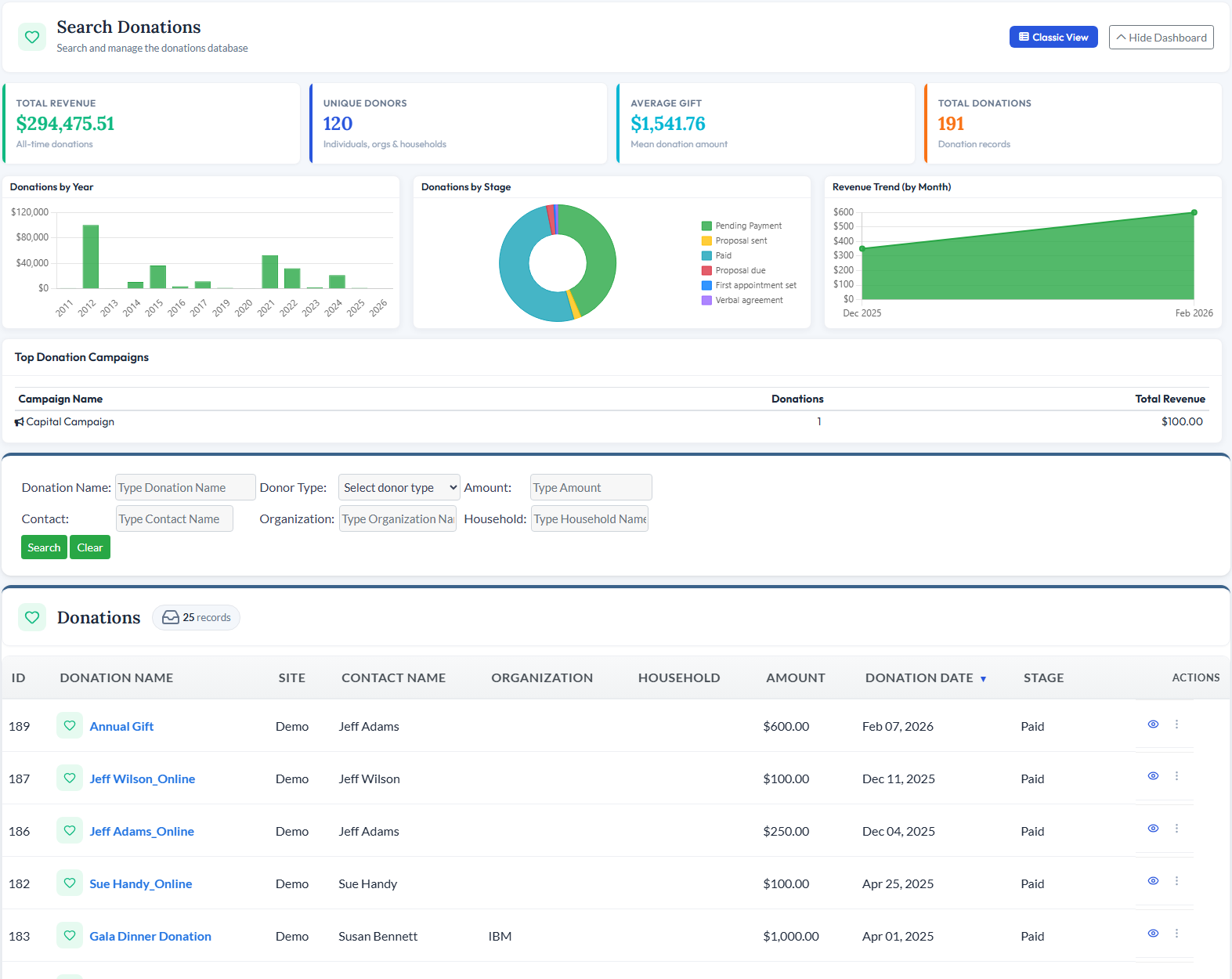The image size is (1232, 979).
Task: Sort by Donation Date column arrow
Action: point(983,679)
